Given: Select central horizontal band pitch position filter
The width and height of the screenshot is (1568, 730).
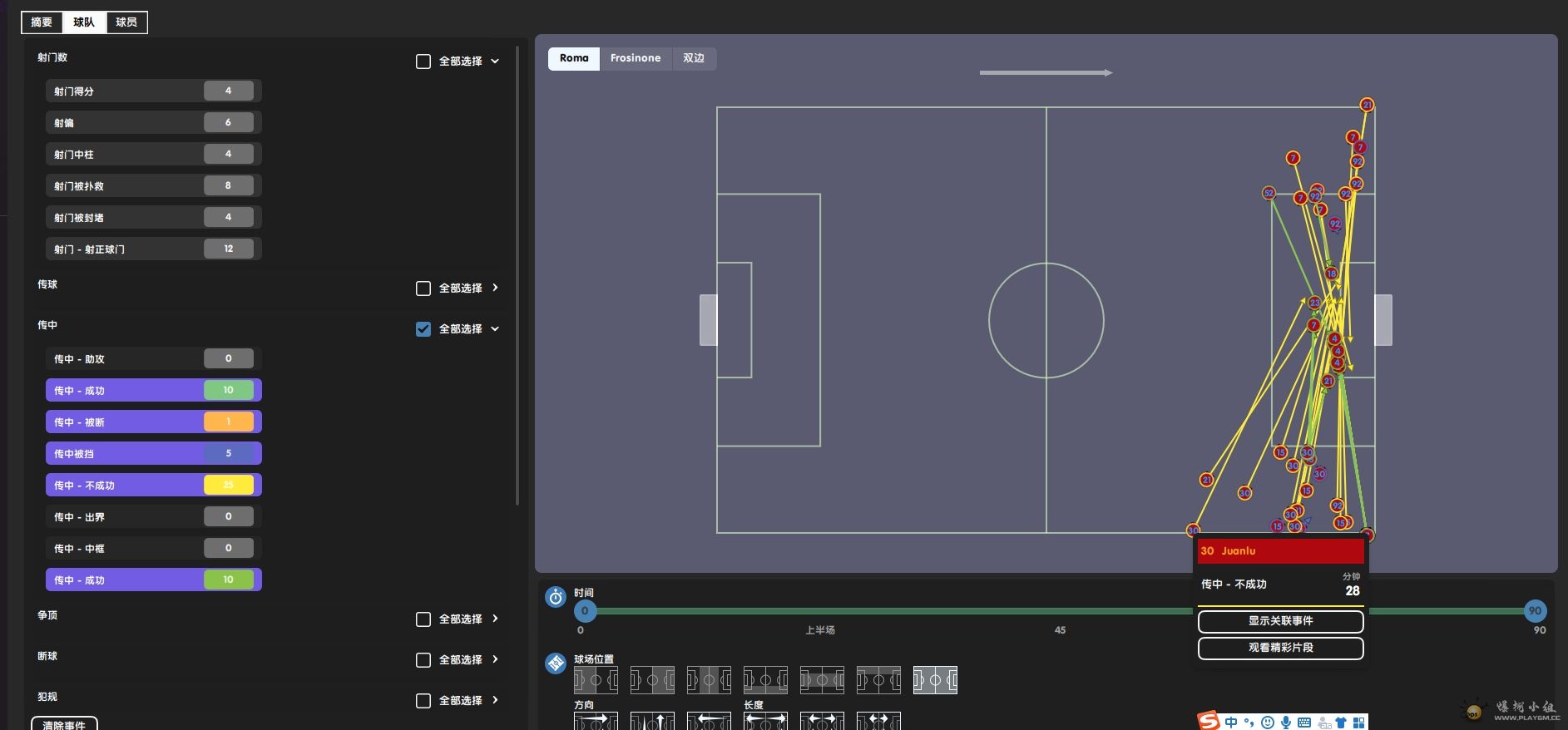Looking at the screenshot, I should click(822, 680).
